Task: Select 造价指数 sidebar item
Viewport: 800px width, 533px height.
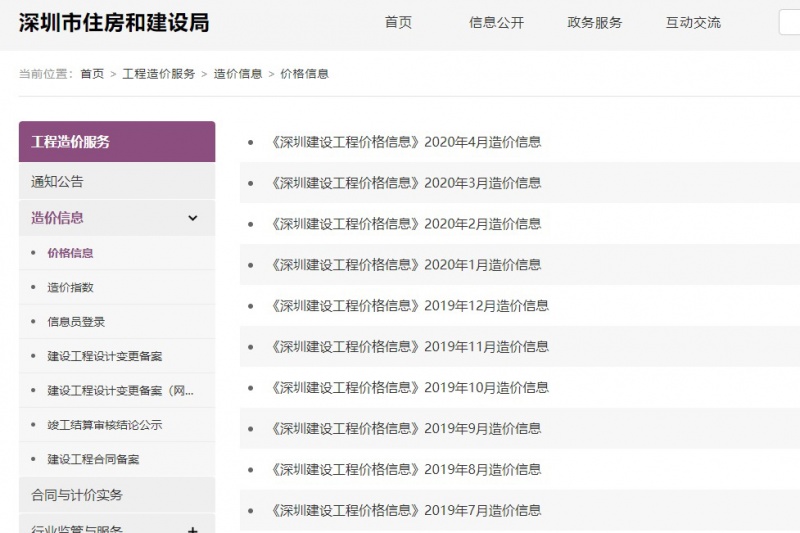Action: click(x=70, y=288)
